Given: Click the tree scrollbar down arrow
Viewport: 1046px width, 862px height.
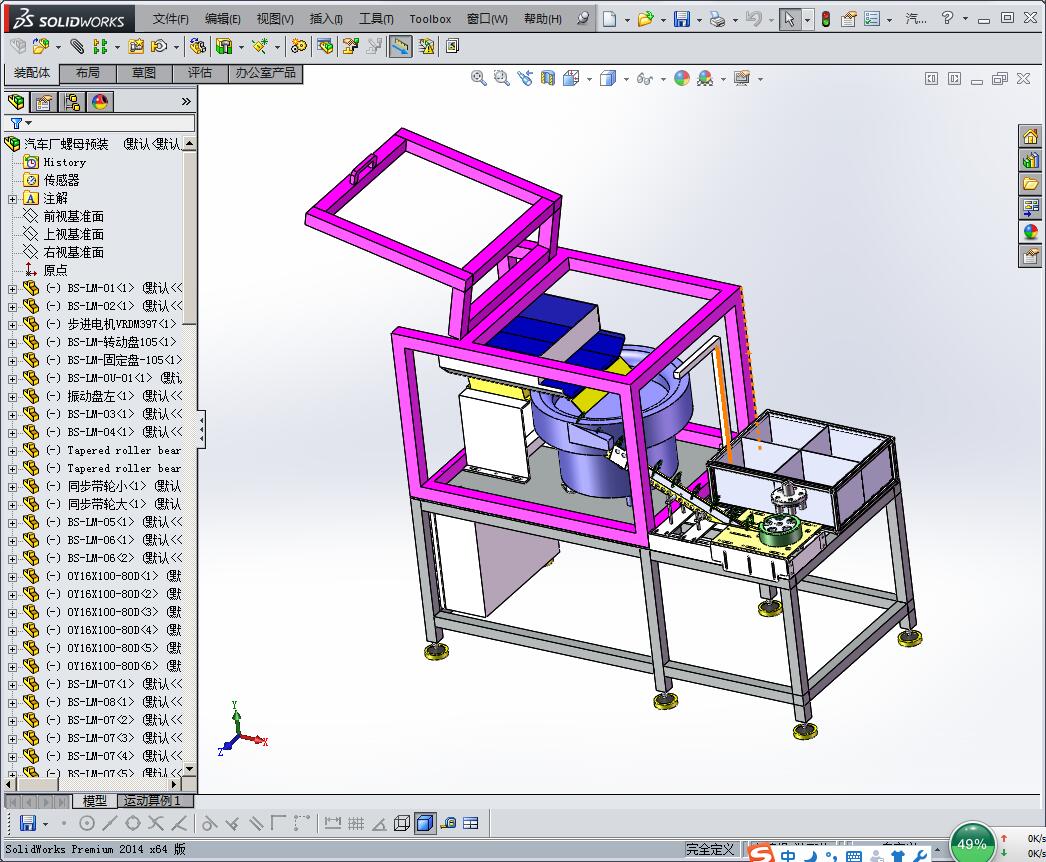Looking at the screenshot, I should 189,769.
